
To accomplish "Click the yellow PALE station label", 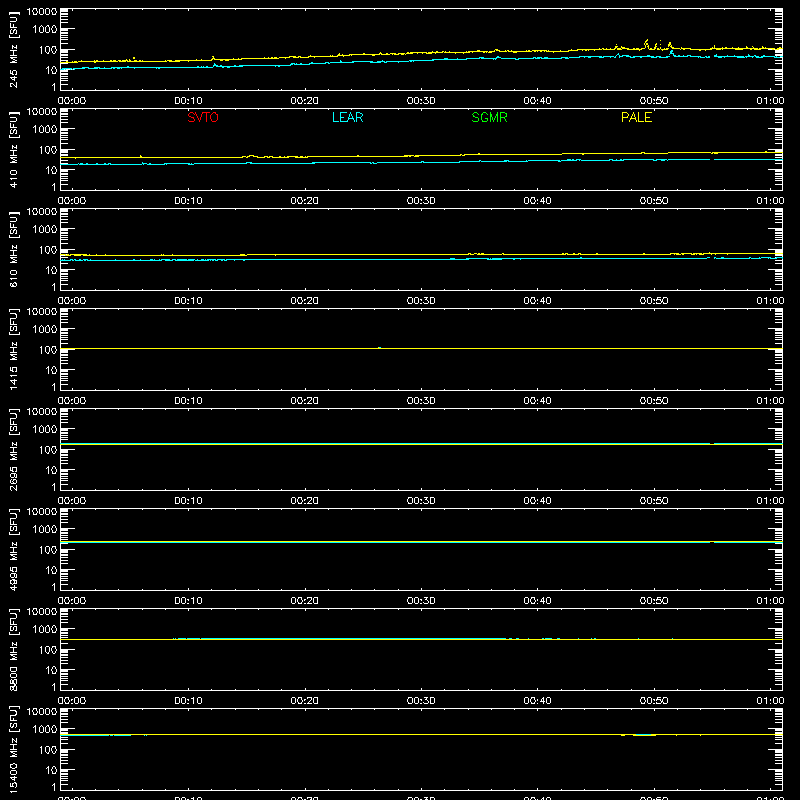I will pyautogui.click(x=636, y=117).
